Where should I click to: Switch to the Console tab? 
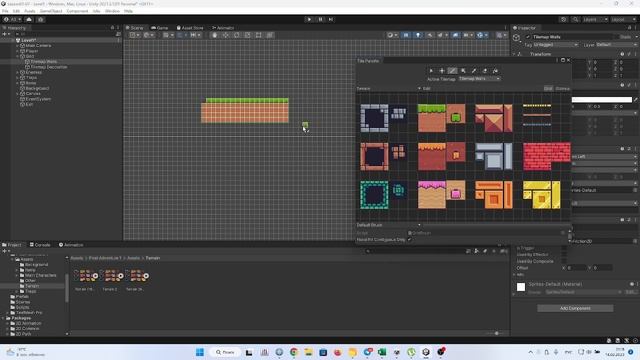pyautogui.click(x=40, y=245)
